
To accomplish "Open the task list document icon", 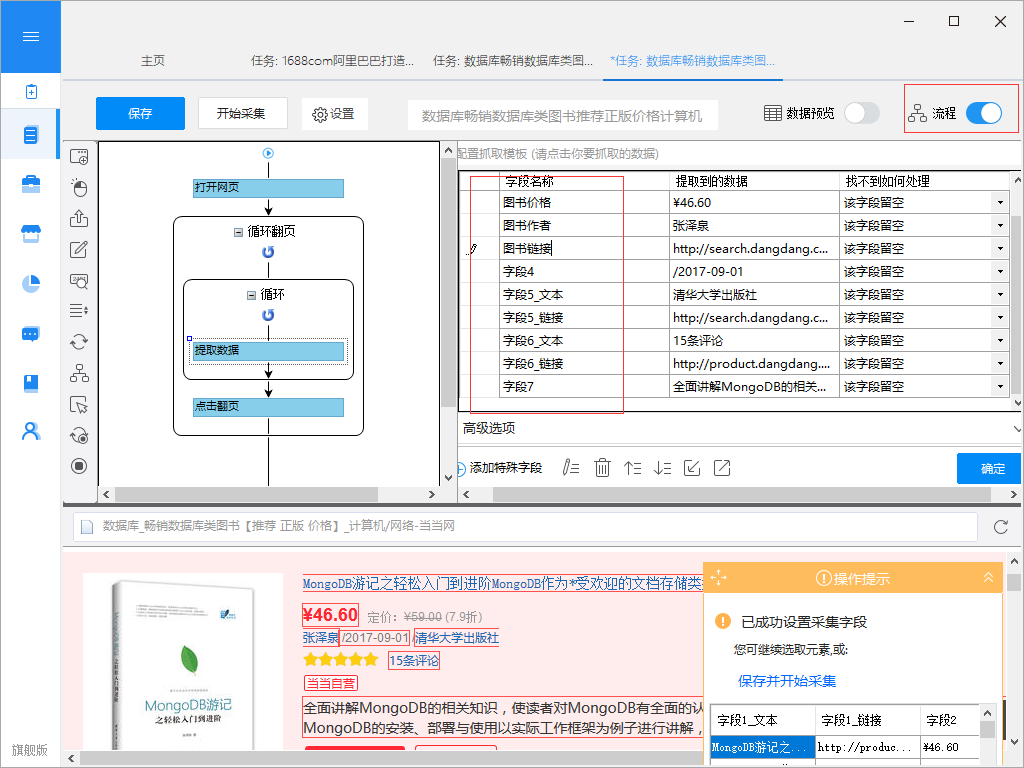I will [31, 135].
